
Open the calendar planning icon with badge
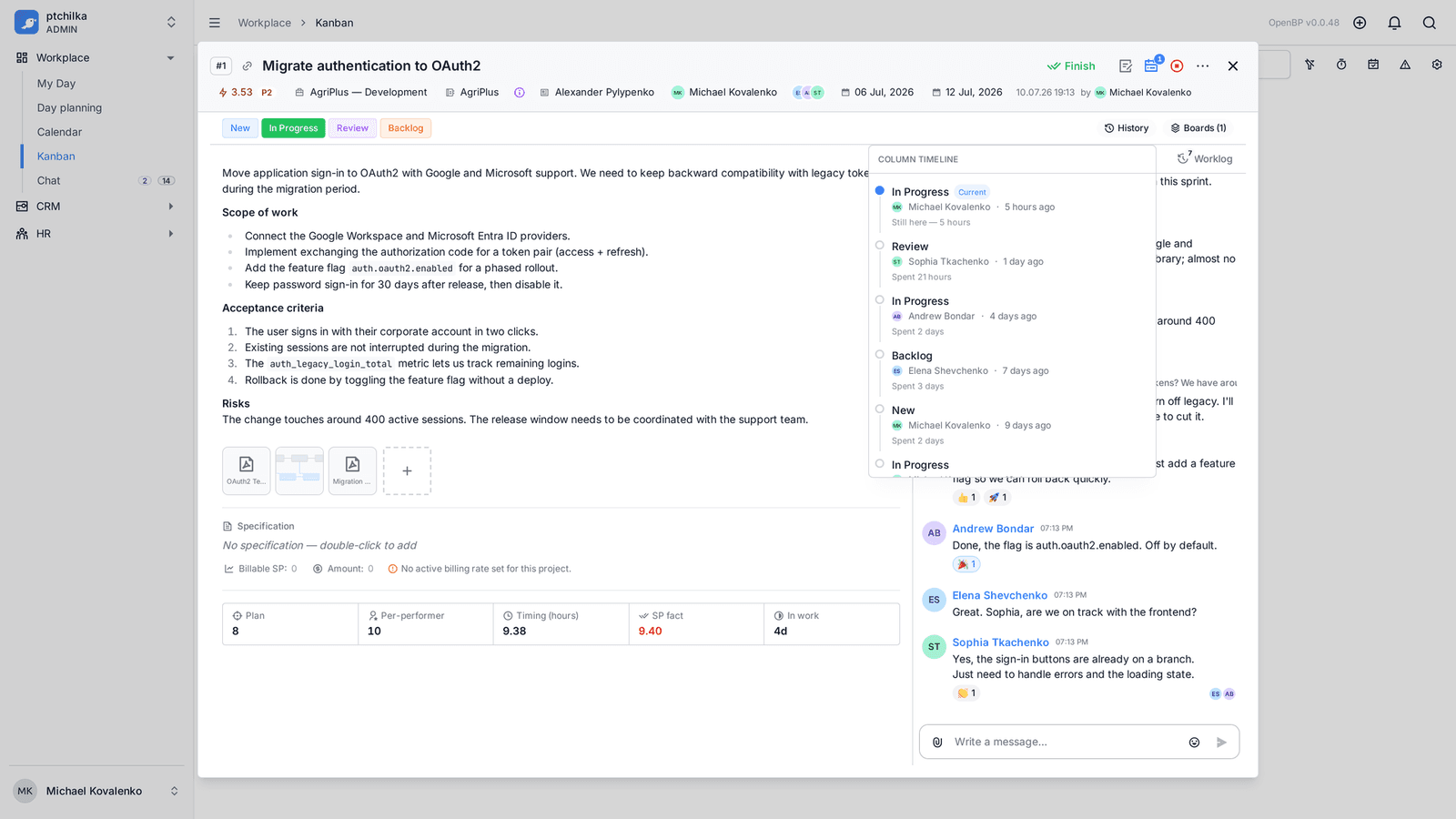[x=1152, y=66]
